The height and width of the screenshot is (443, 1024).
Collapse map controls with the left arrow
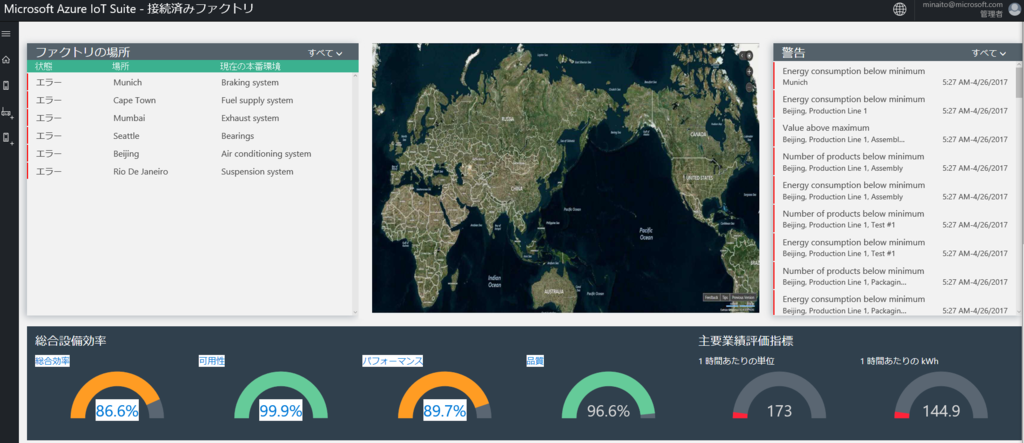click(742, 55)
